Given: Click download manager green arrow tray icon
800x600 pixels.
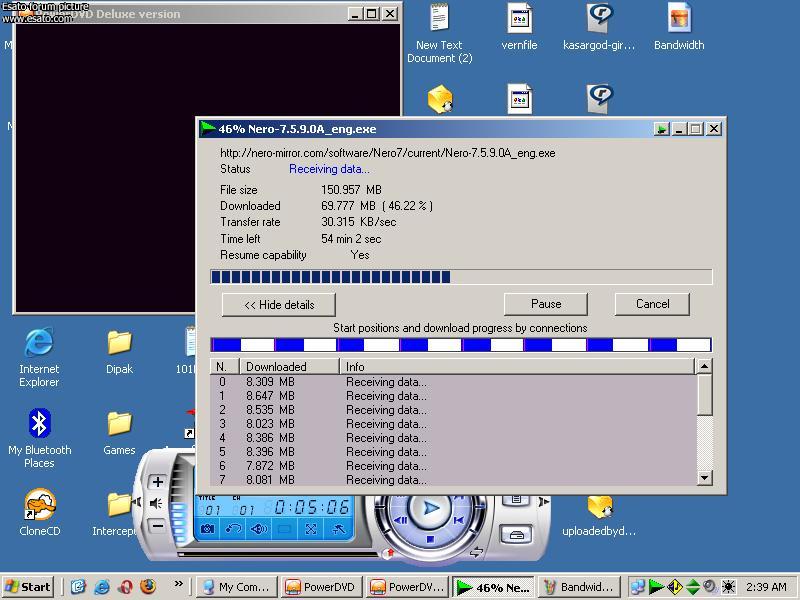Looking at the screenshot, I should coord(656,587).
